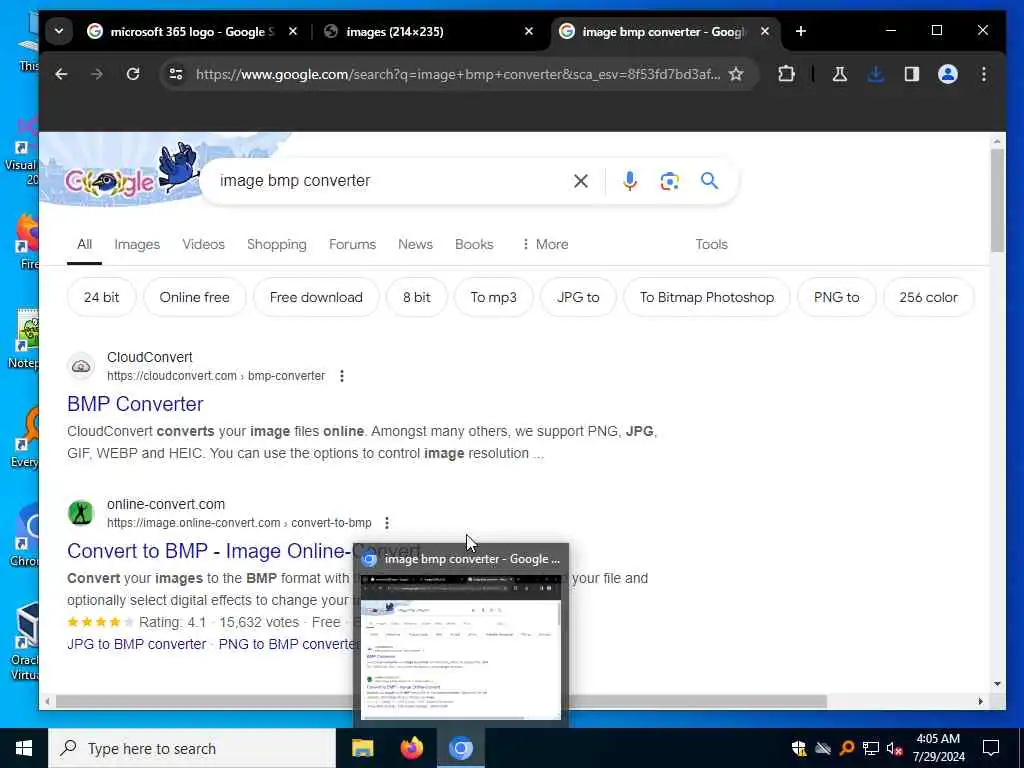The image size is (1024, 768).
Task: Show recent downloads
Action: coord(876,74)
